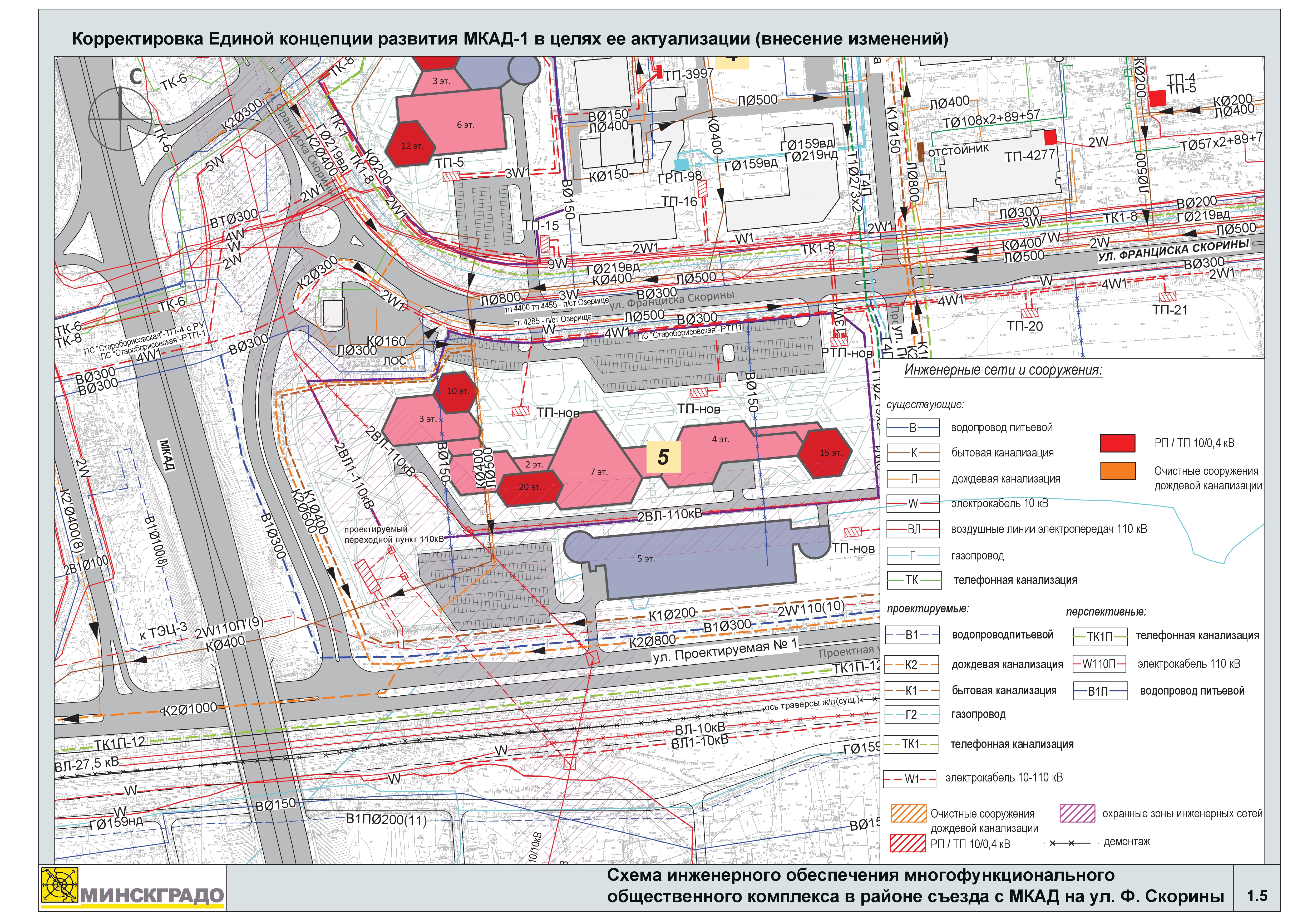Click the W110П electrocable legend symbol
Viewport: 1307px width, 924px height.
(x=1099, y=664)
